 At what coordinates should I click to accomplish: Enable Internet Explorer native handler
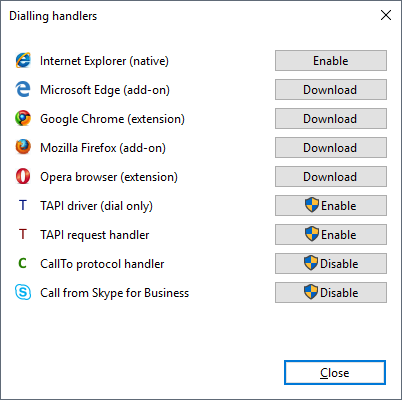click(x=331, y=61)
